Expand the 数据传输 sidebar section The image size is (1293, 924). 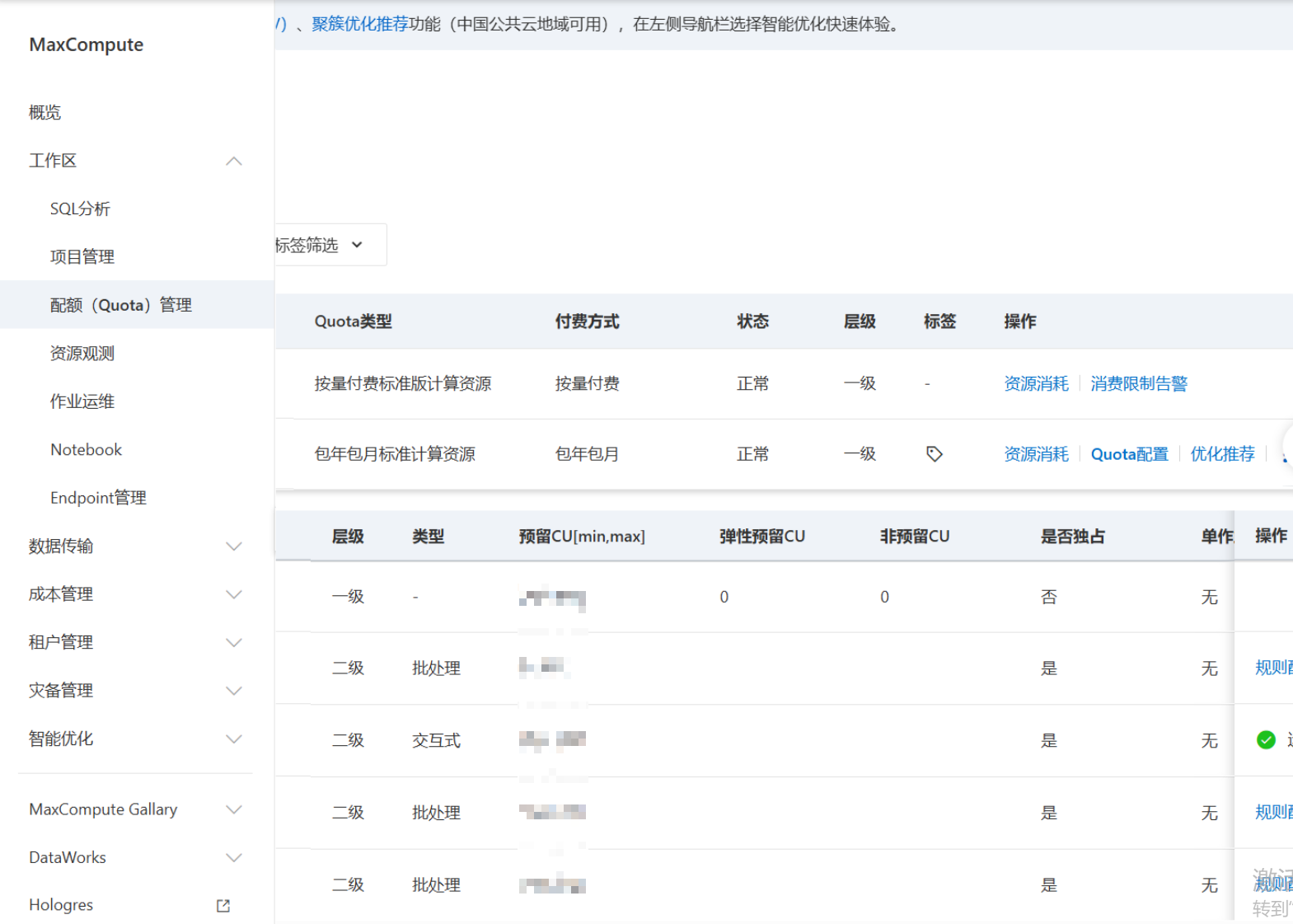coord(234,546)
